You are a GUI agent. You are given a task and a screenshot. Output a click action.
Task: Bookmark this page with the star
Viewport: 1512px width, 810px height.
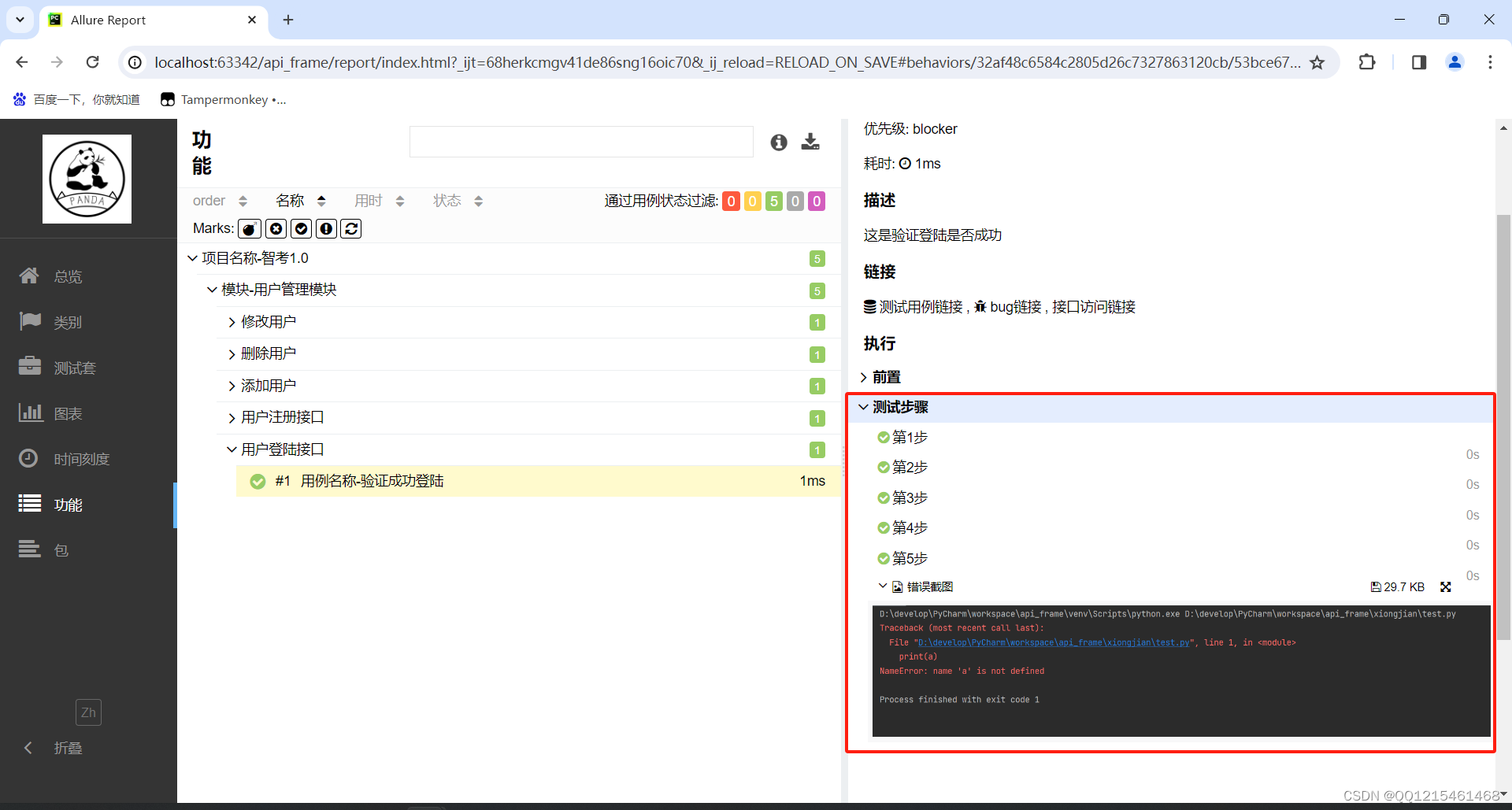[1317, 62]
